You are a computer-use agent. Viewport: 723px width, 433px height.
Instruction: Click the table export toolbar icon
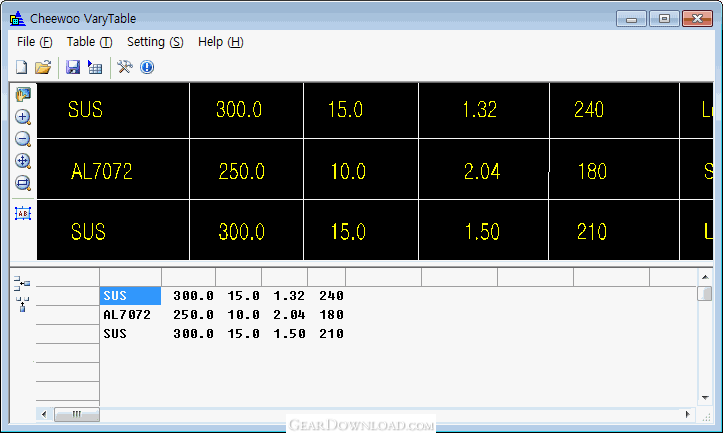(95, 67)
